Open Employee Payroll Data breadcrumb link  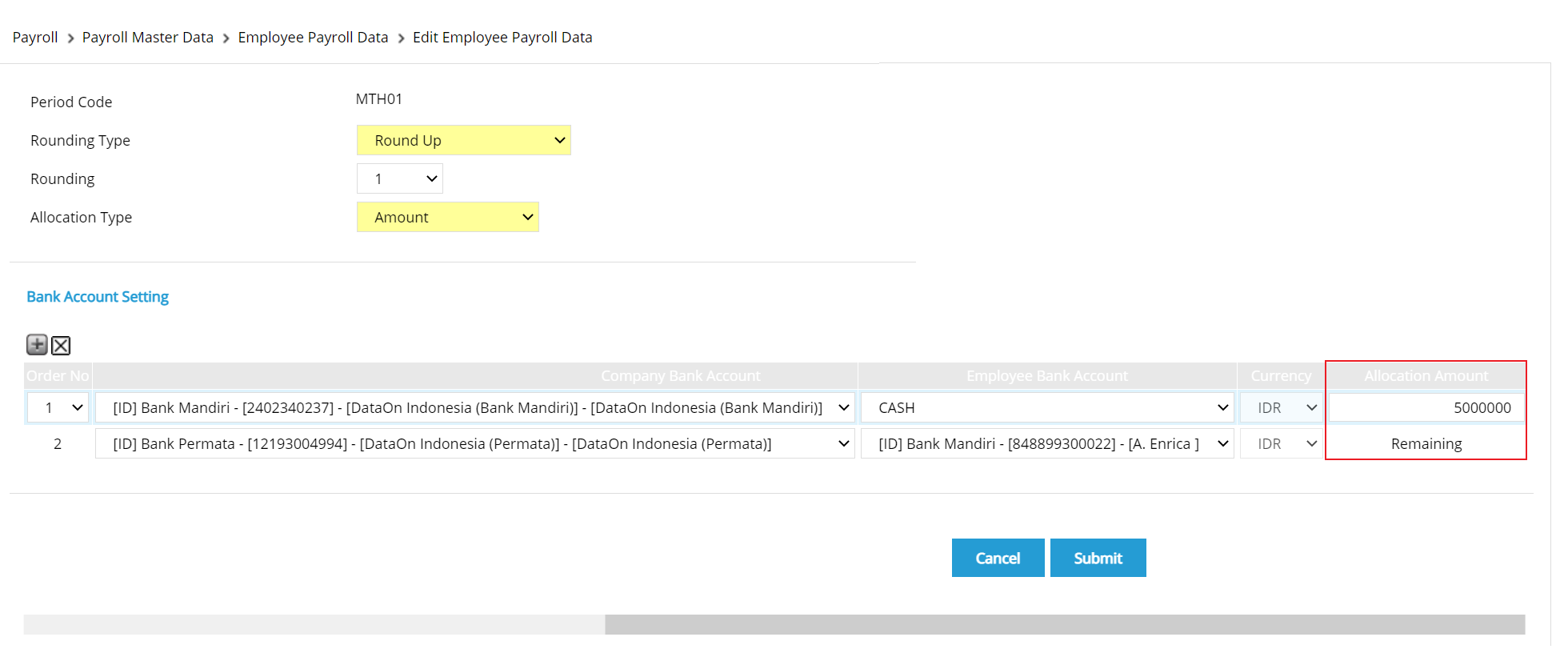tap(313, 38)
